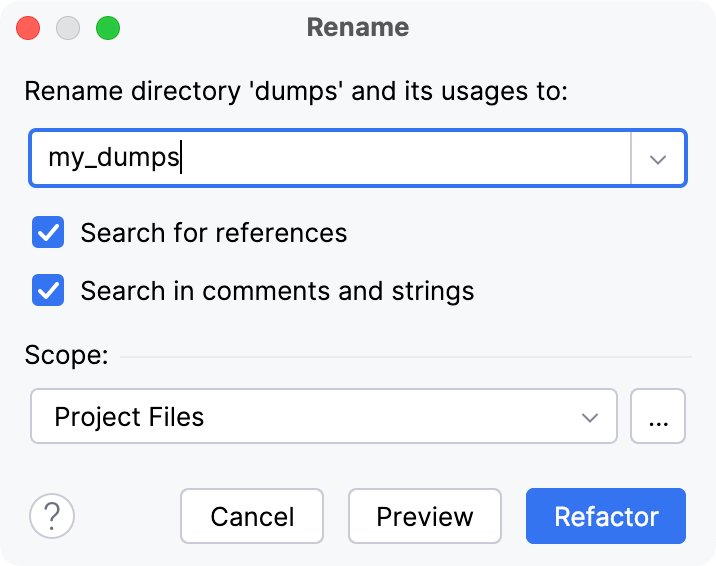716x566 pixels.
Task: Cancel the rename operation
Action: (x=252, y=516)
